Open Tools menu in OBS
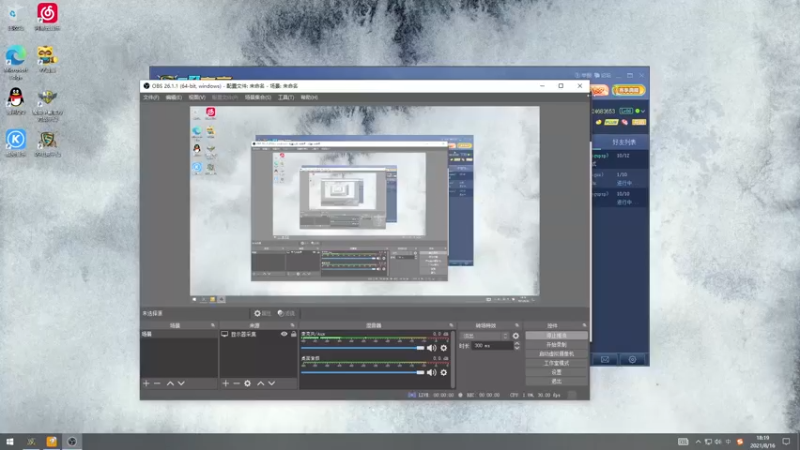Screen dimensions: 800x450 [286, 97]
